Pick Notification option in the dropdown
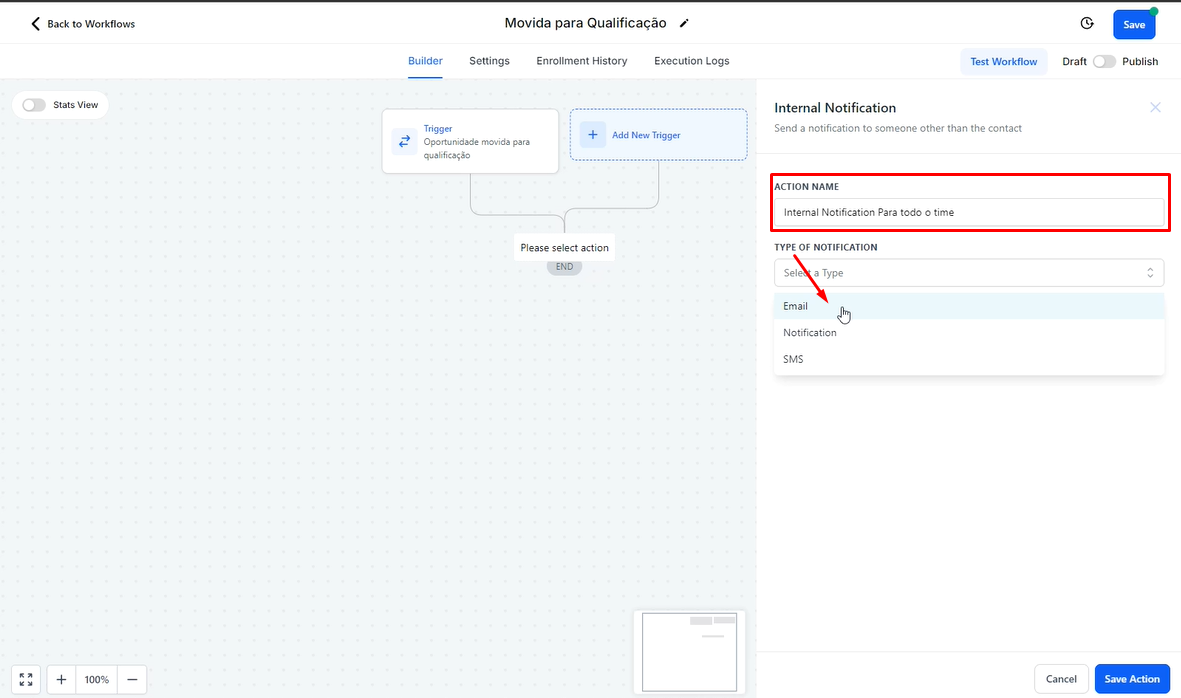 [810, 333]
